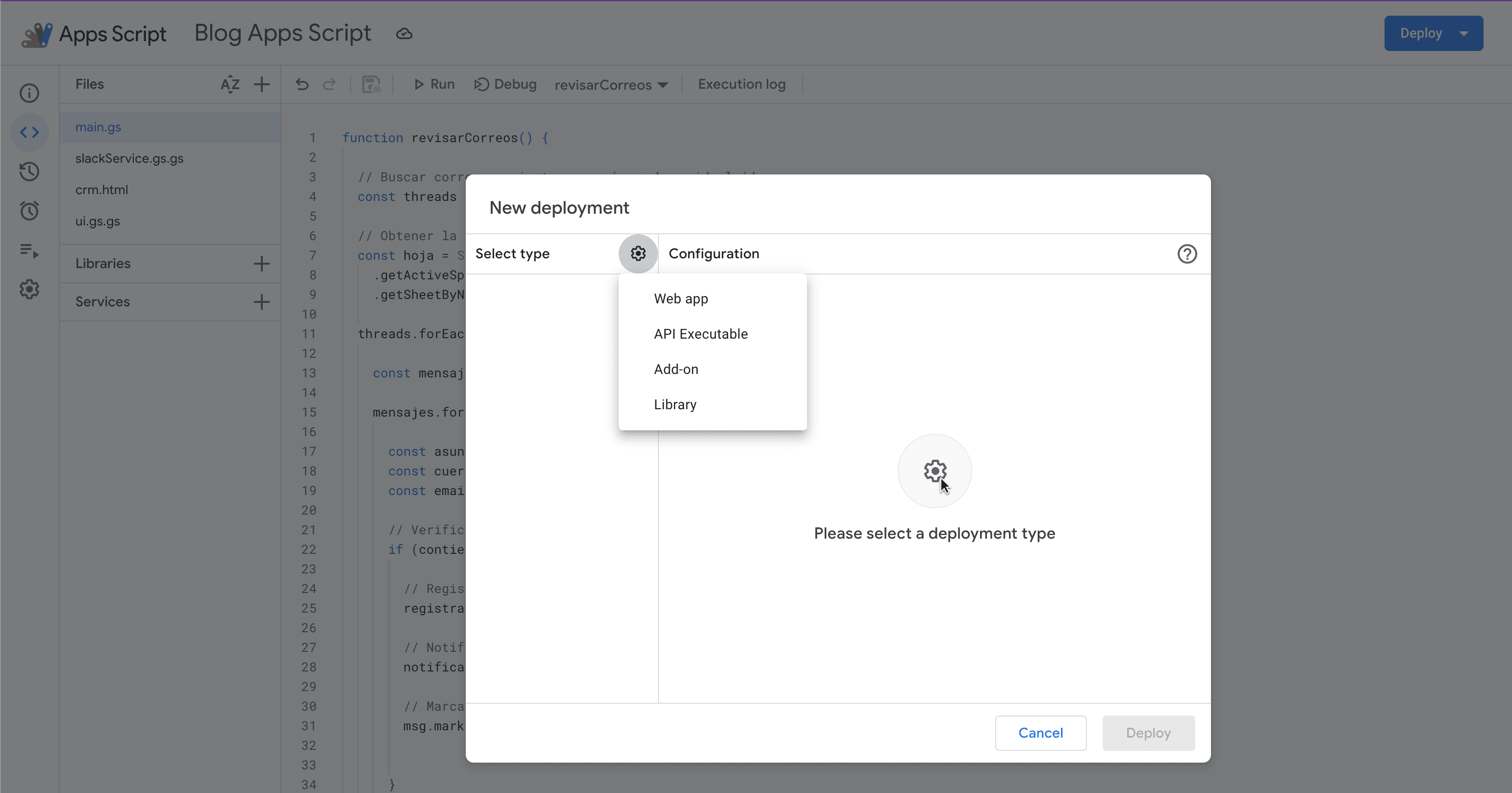
Task: Sort files alphabetically with AZ icon
Action: [x=229, y=84]
